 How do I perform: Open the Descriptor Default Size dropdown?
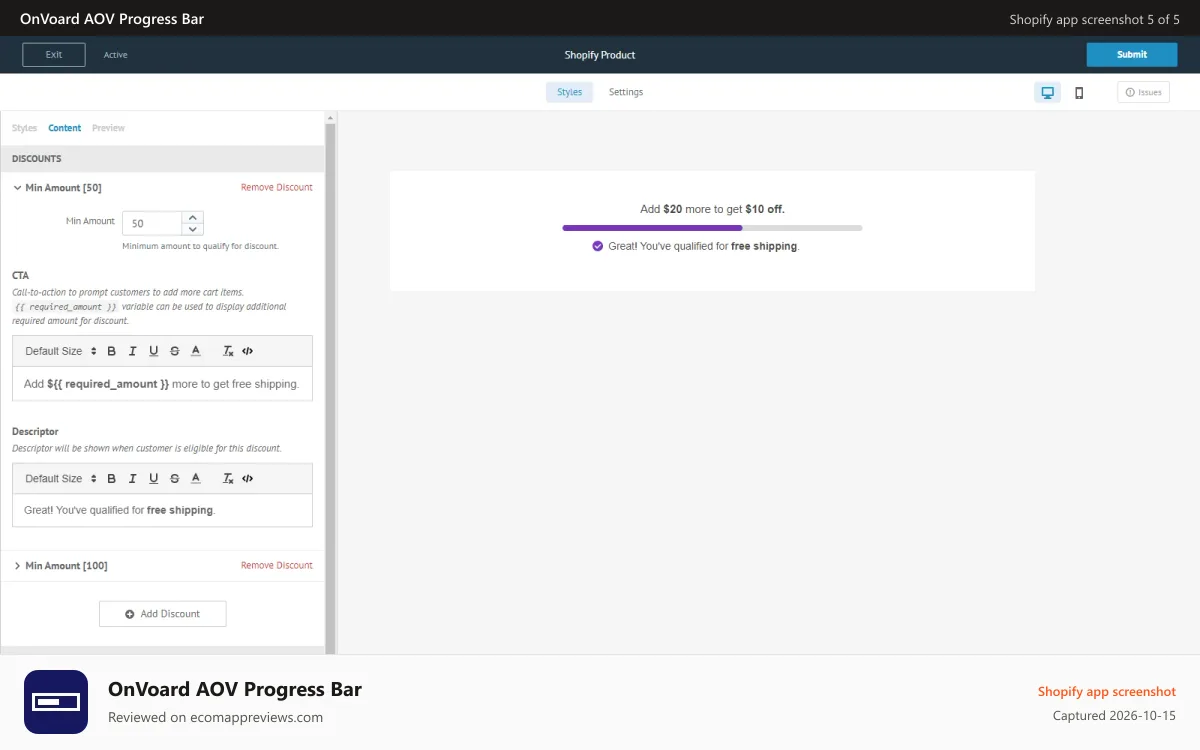pyautogui.click(x=61, y=478)
